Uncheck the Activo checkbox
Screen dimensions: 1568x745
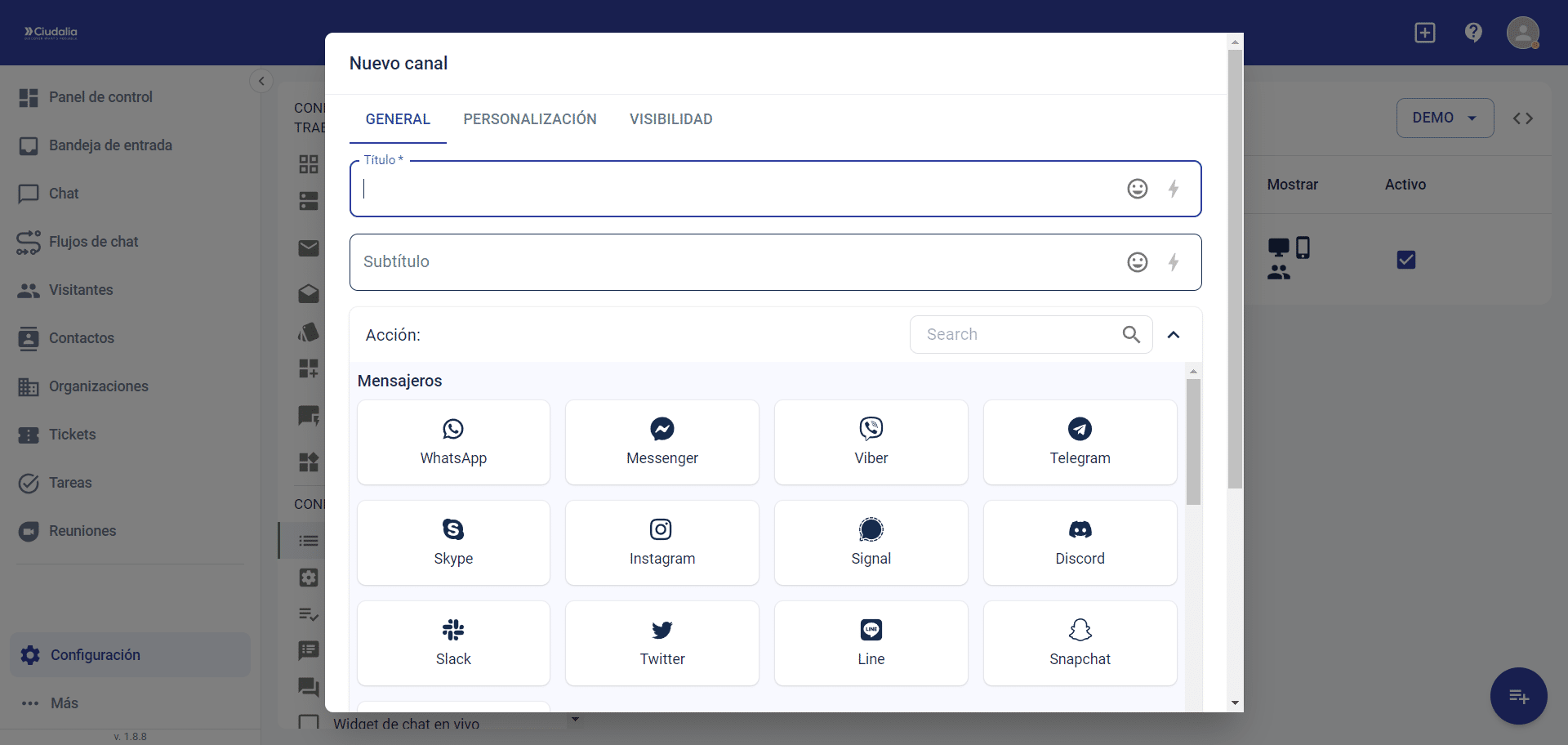point(1405,260)
